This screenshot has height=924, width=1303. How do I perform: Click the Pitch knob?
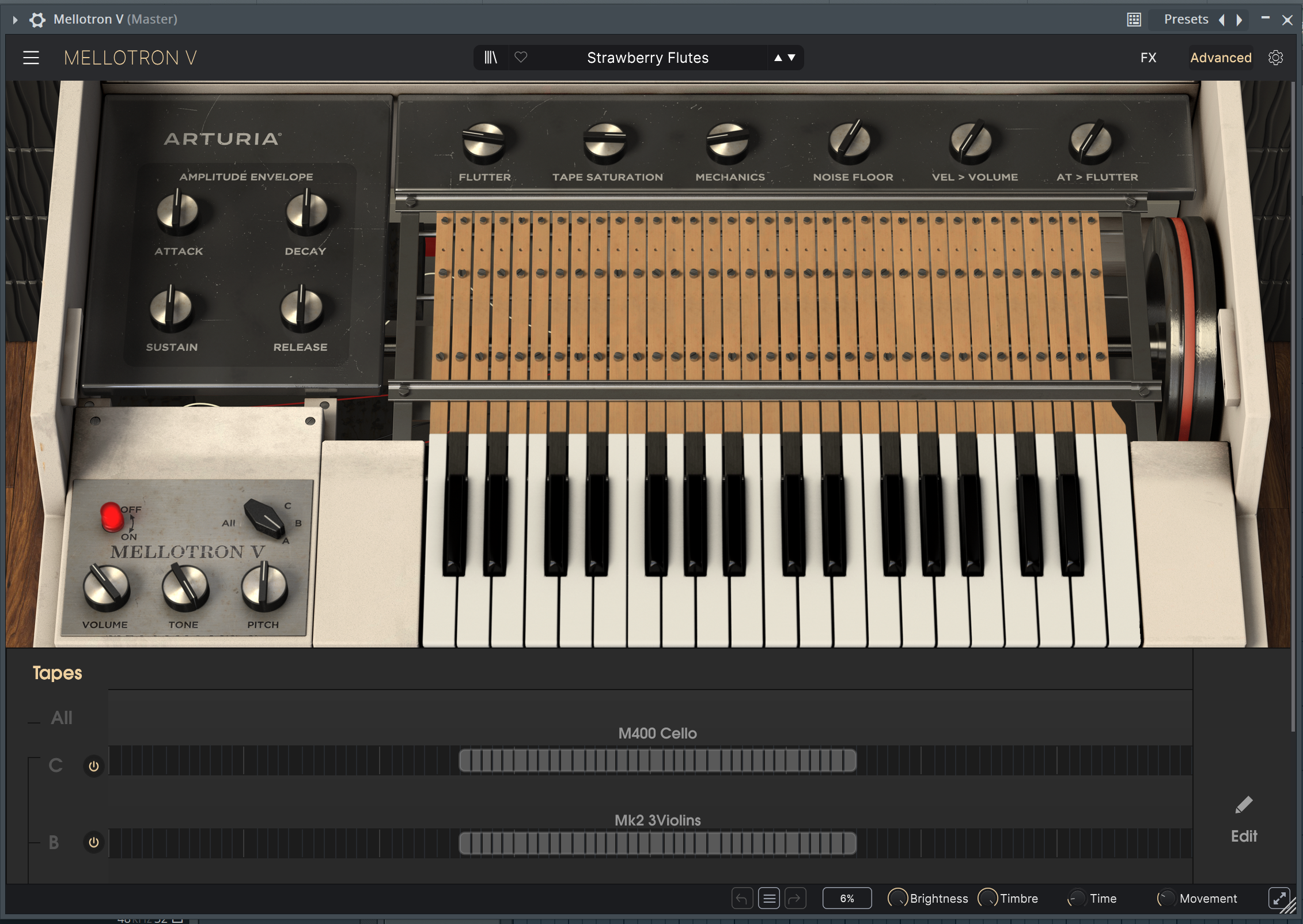264,588
